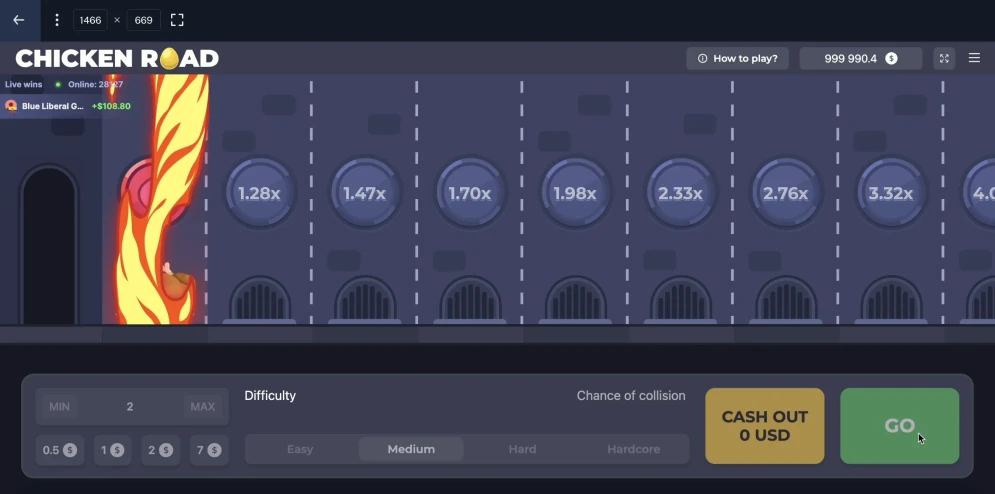Select Hardcore difficulty

[x=633, y=449]
